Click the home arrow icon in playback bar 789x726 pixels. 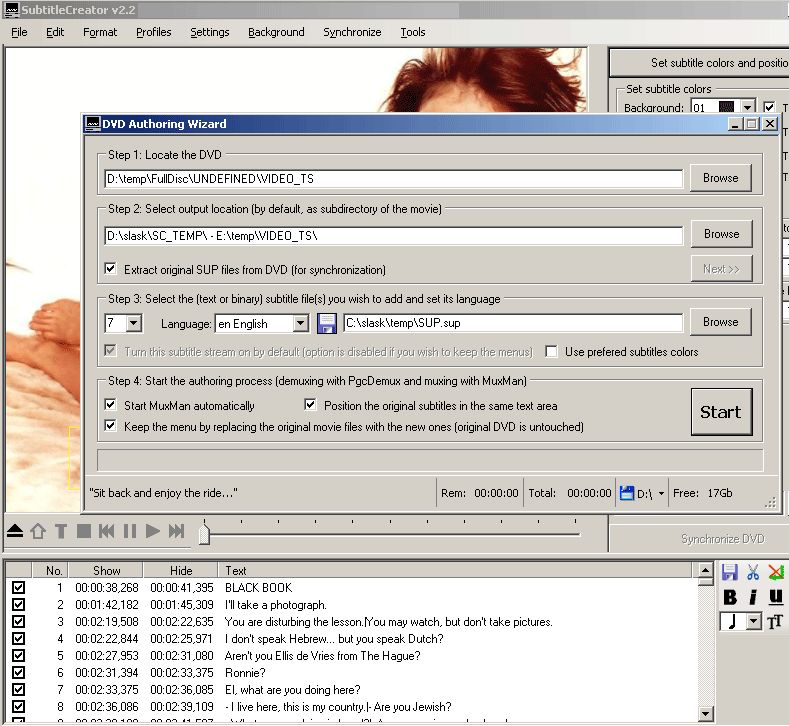pos(38,531)
